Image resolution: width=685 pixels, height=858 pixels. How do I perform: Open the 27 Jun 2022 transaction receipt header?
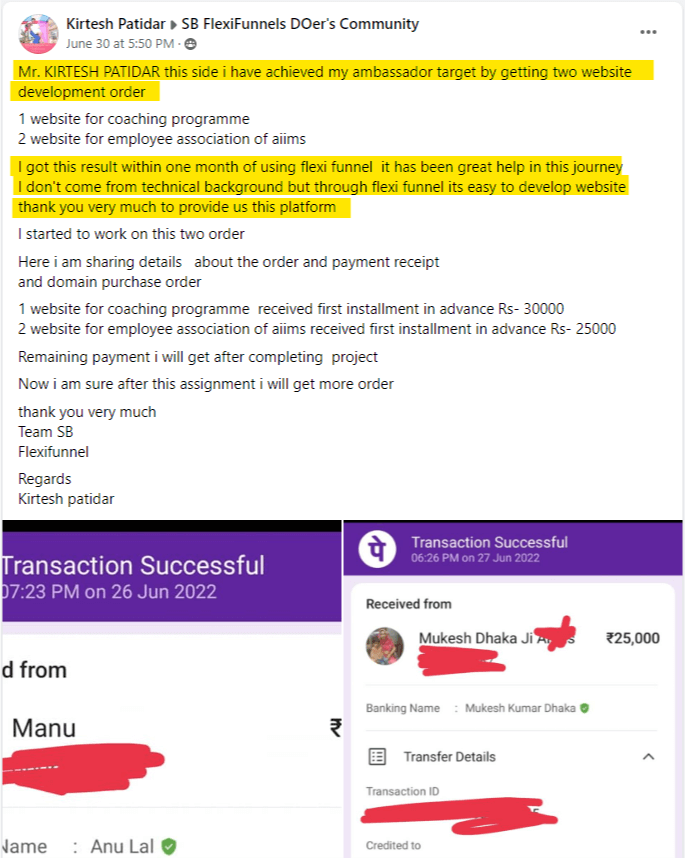489,549
